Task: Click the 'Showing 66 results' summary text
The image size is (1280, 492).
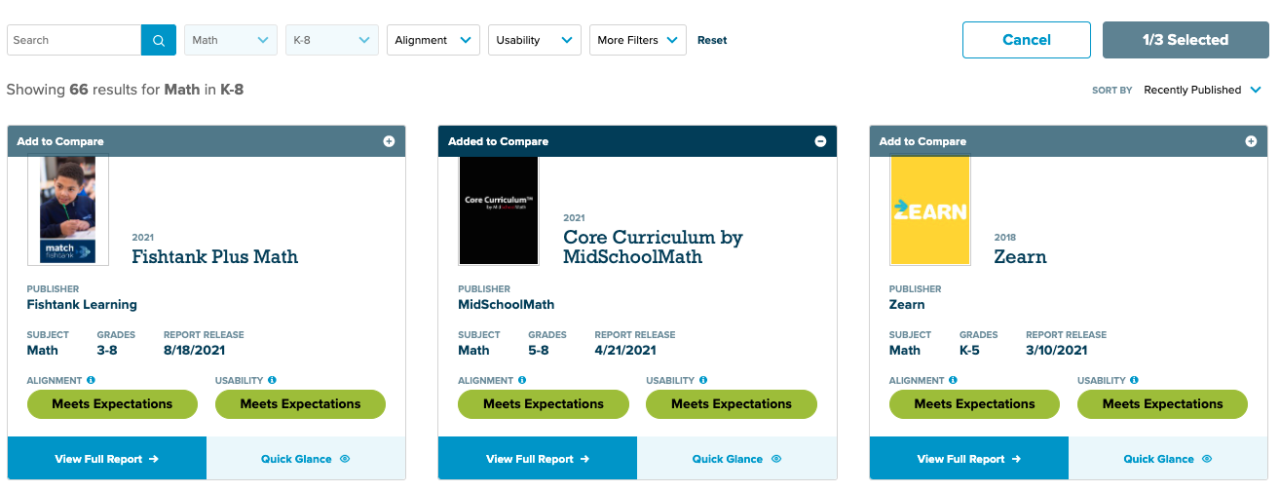Action: (x=125, y=89)
